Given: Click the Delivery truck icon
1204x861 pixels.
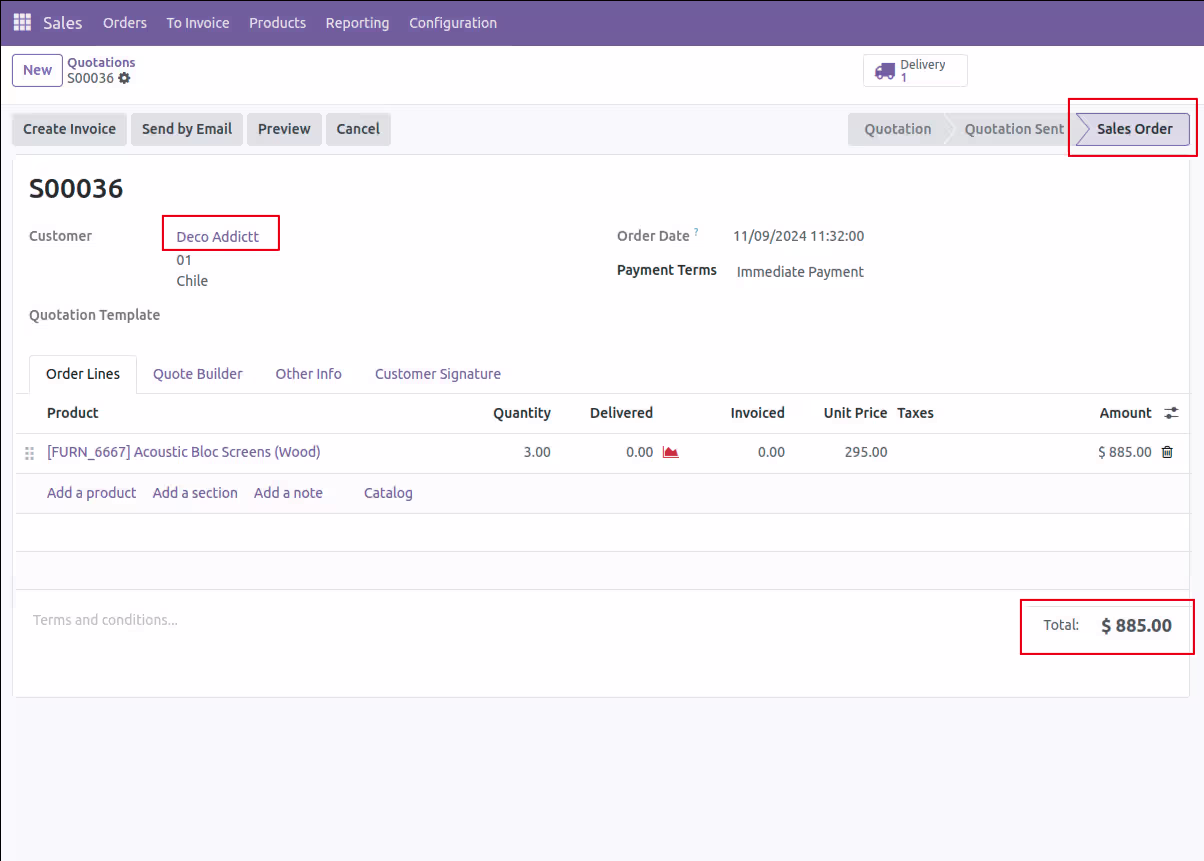Looking at the screenshot, I should 884,71.
